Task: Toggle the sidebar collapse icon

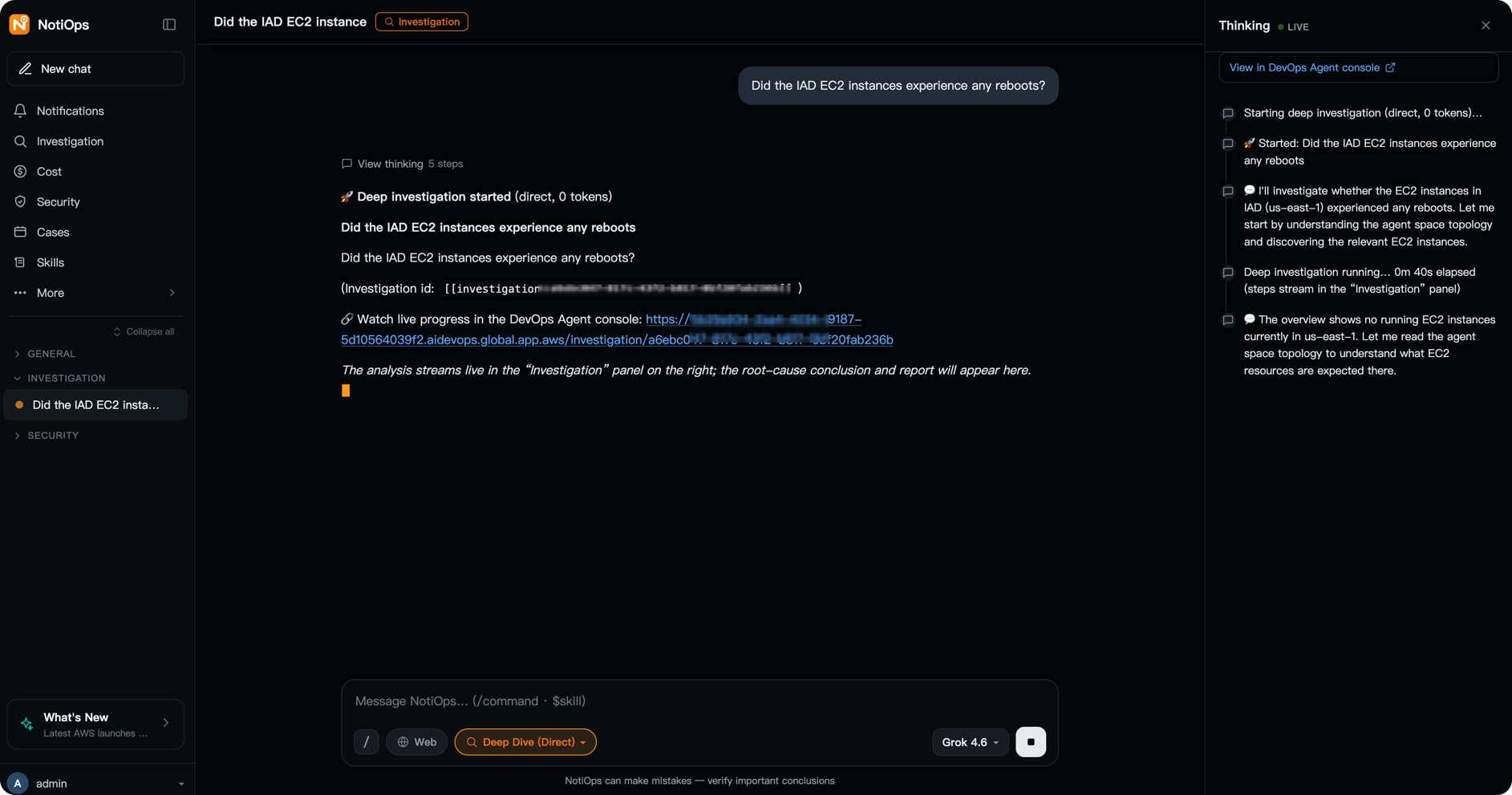Action: click(x=169, y=24)
